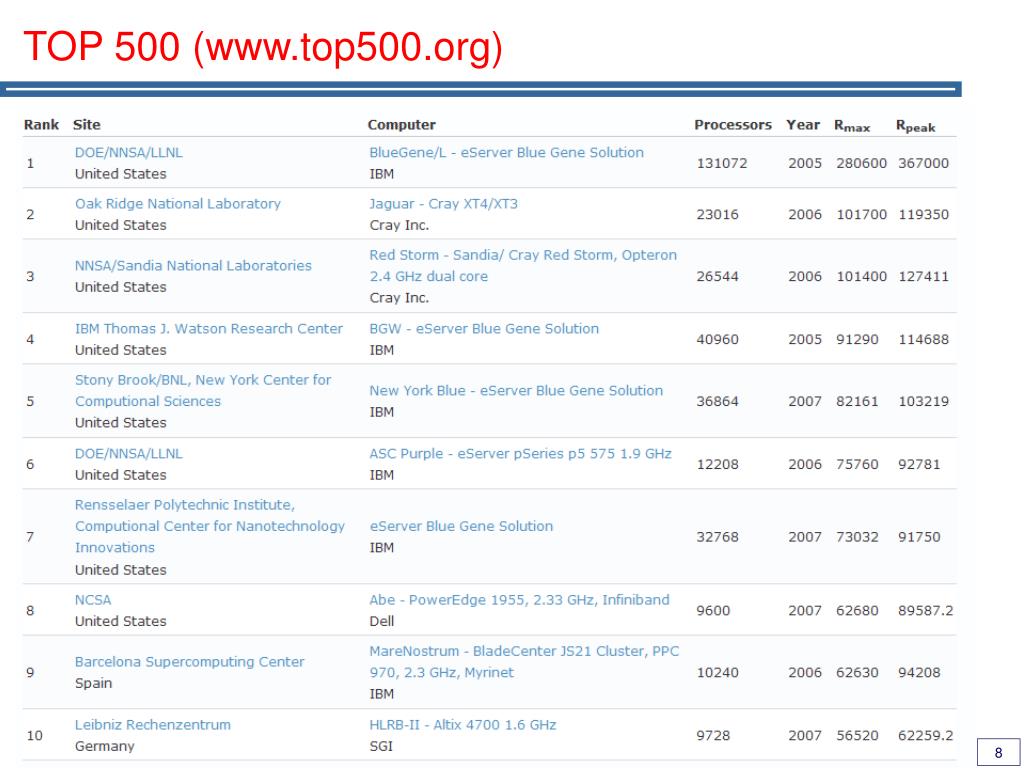Select Rmax value 75760
The image size is (1024, 768).
857,464
